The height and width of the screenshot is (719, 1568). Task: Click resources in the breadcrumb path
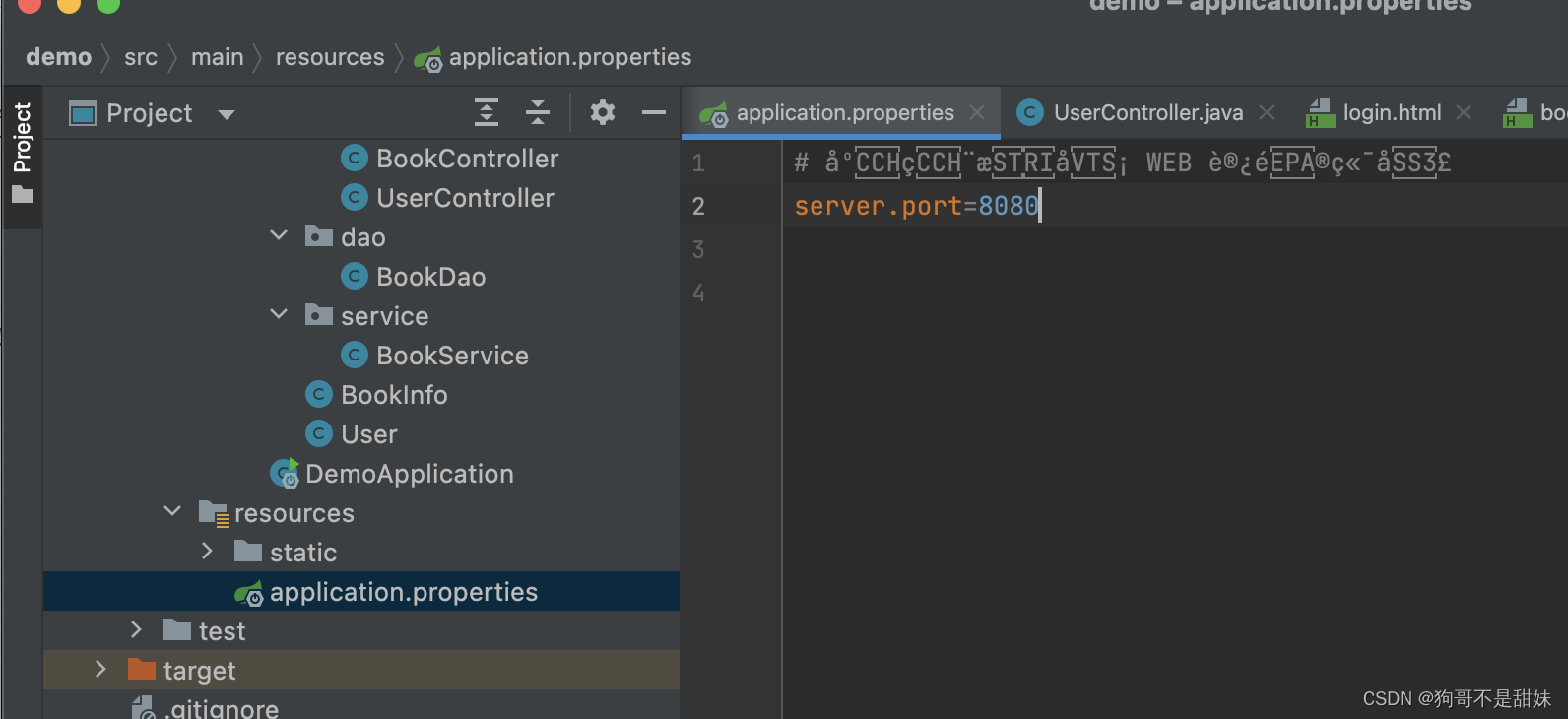330,57
